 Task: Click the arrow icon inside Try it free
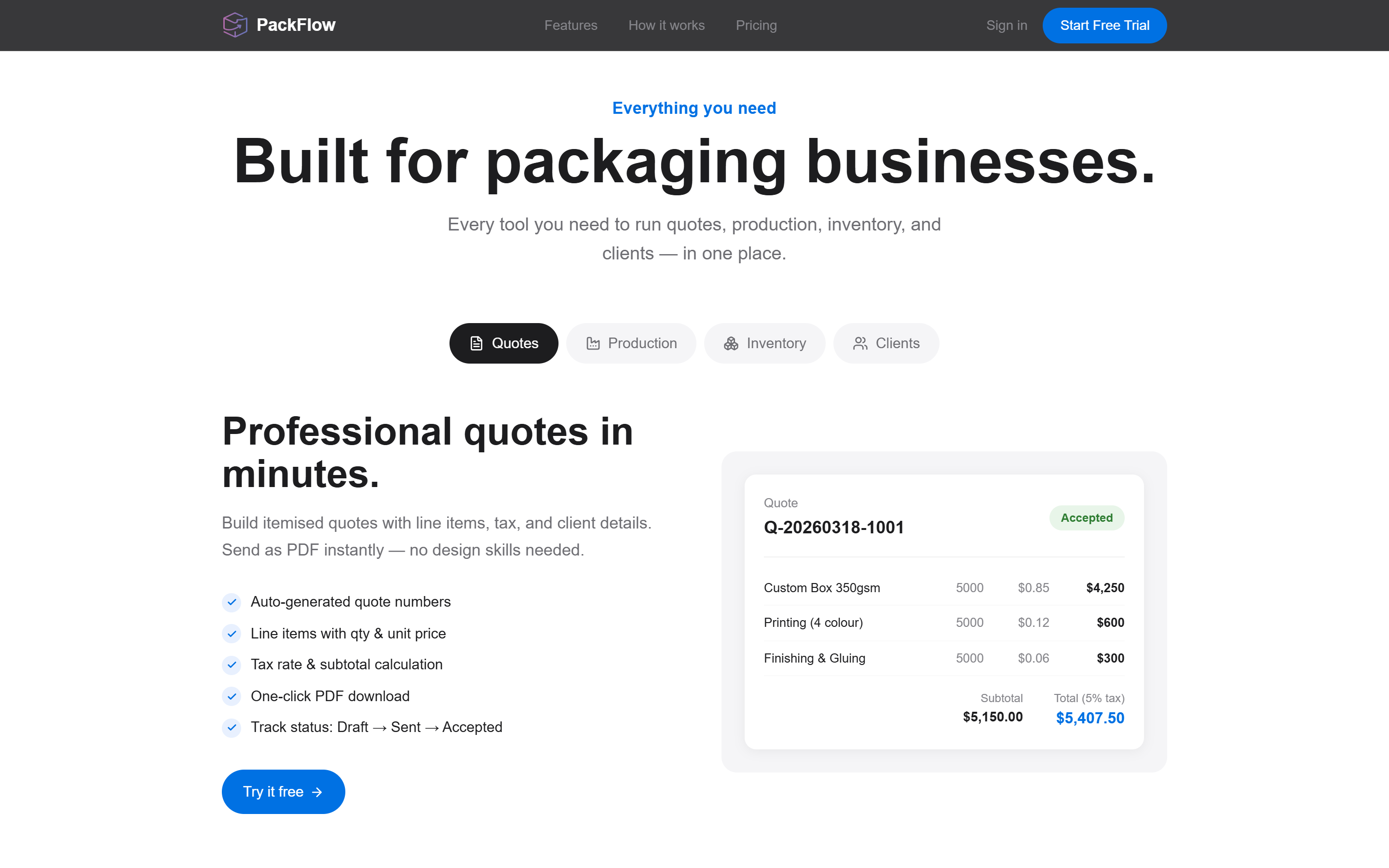317,792
